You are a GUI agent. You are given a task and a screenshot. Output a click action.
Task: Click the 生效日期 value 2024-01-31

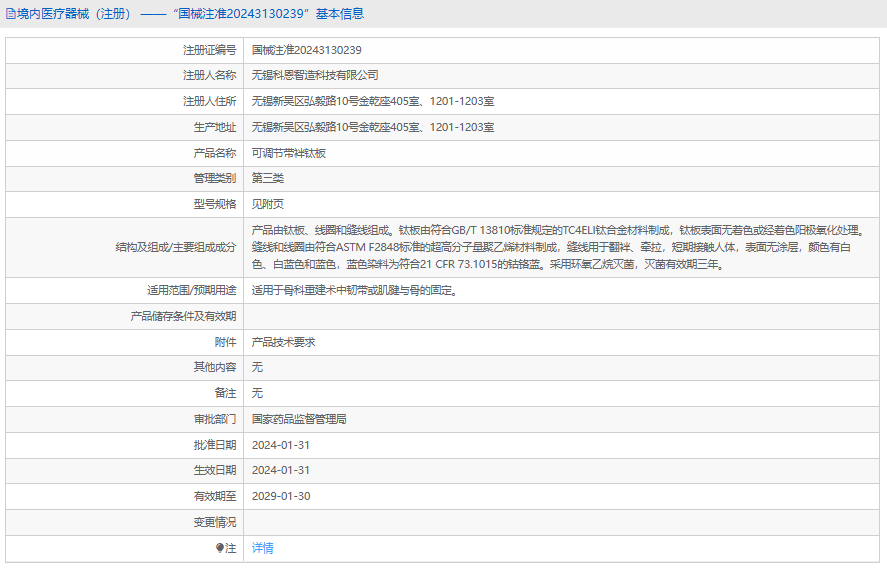click(x=281, y=470)
